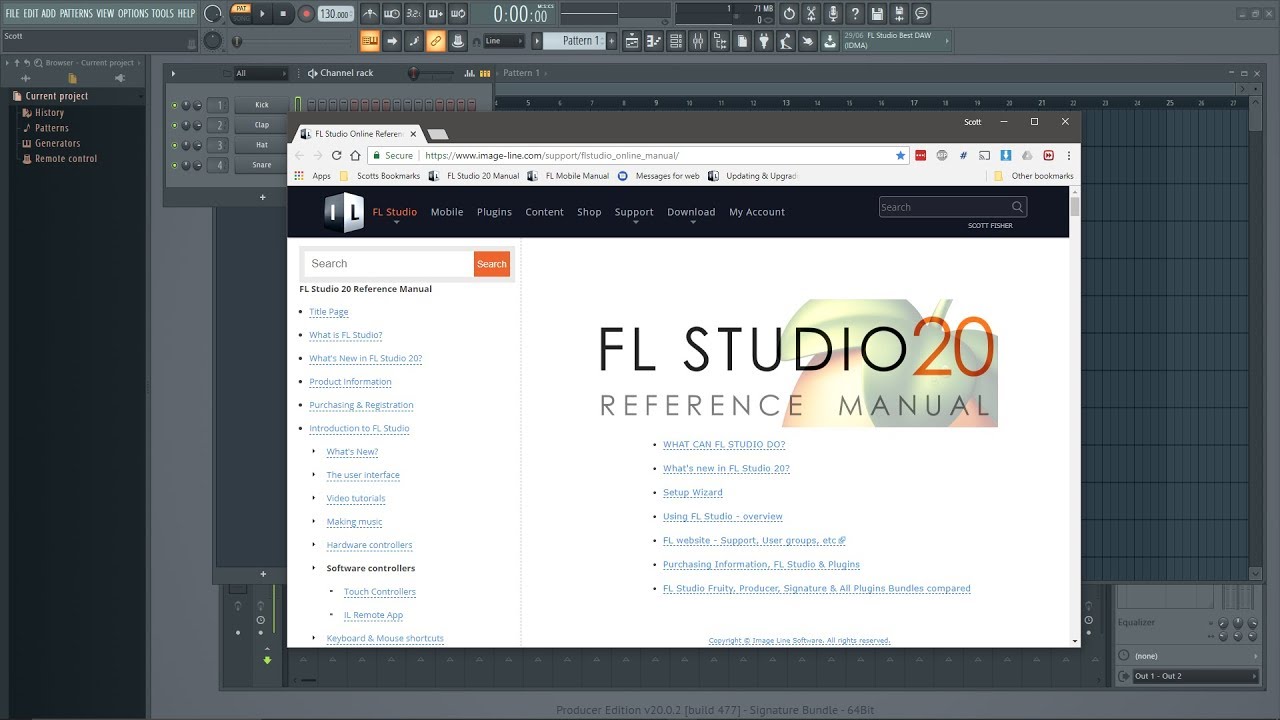Screen dimensions: 1280x720
Task: Open the Mixer view icon
Action: 698,41
